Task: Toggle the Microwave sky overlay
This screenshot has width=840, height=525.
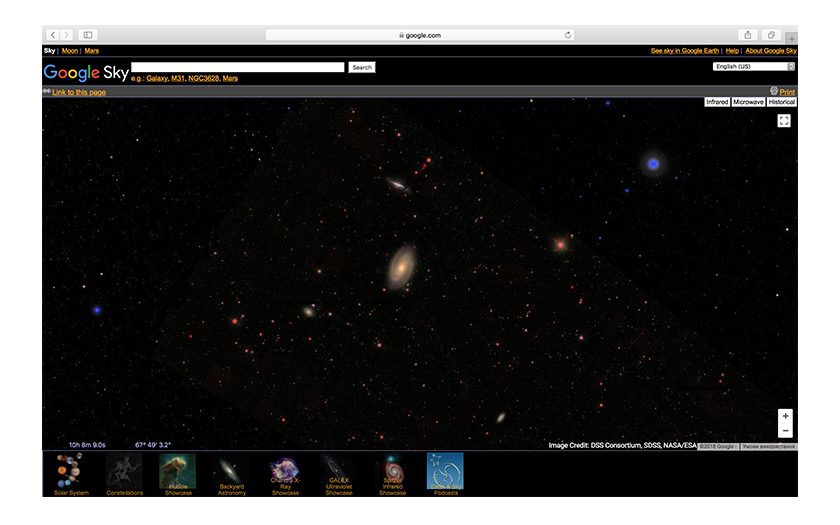Action: (x=748, y=102)
